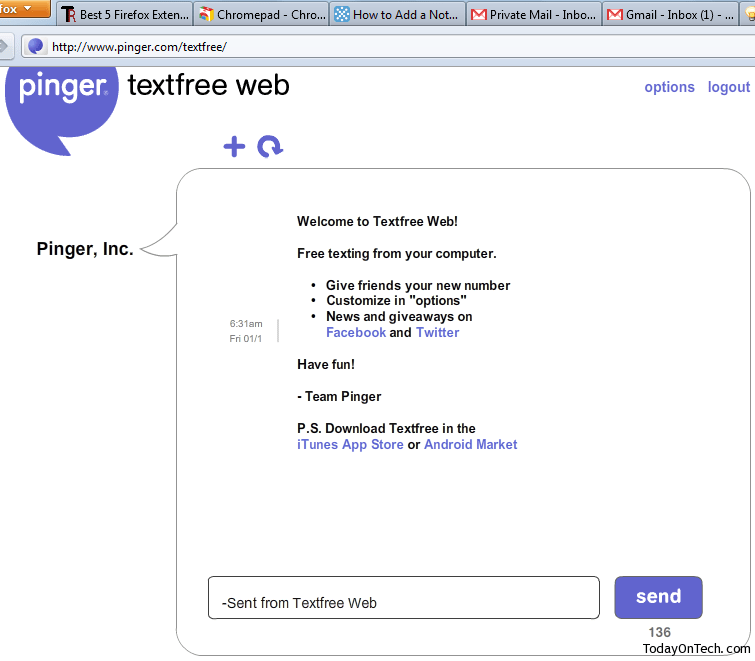Screen dimensions: 755x661
Task: Switch to Private Mail Inbox tab
Action: tap(534, 14)
